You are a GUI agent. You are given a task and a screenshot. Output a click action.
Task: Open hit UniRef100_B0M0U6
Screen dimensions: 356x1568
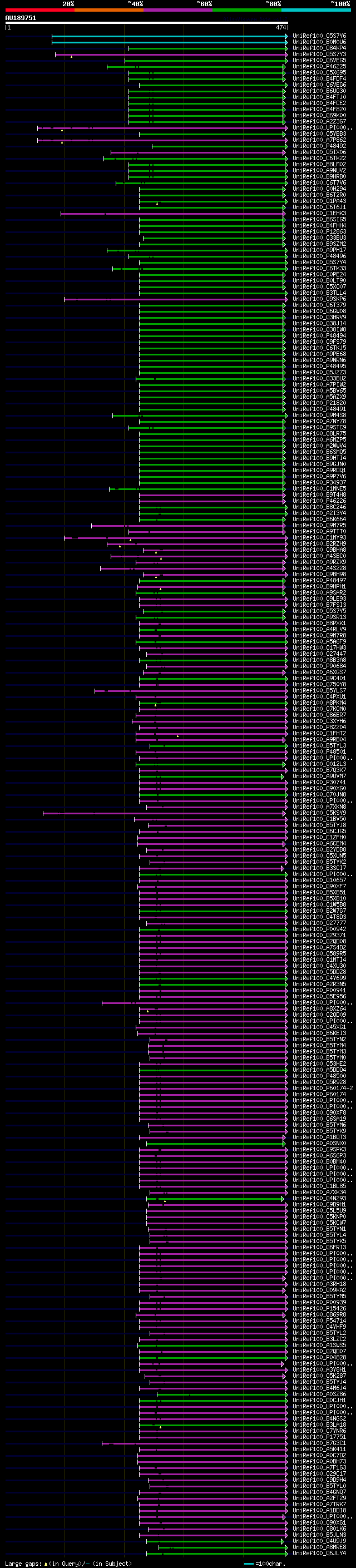click(319, 42)
